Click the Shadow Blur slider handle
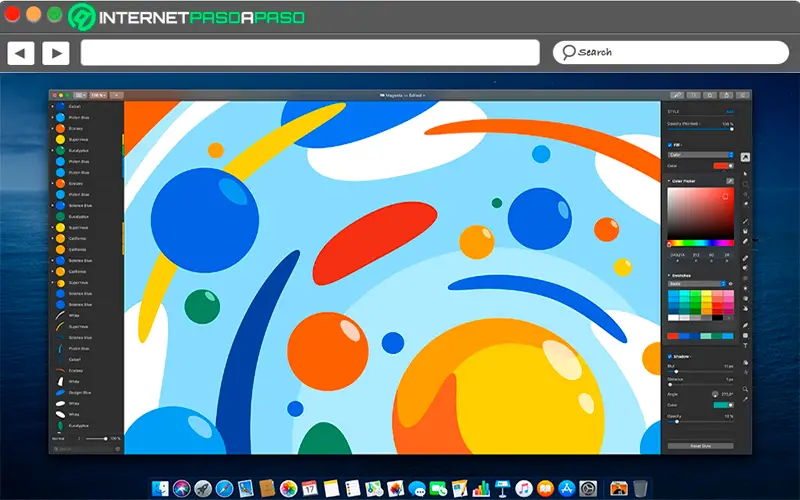This screenshot has height=500, width=800. point(676,371)
